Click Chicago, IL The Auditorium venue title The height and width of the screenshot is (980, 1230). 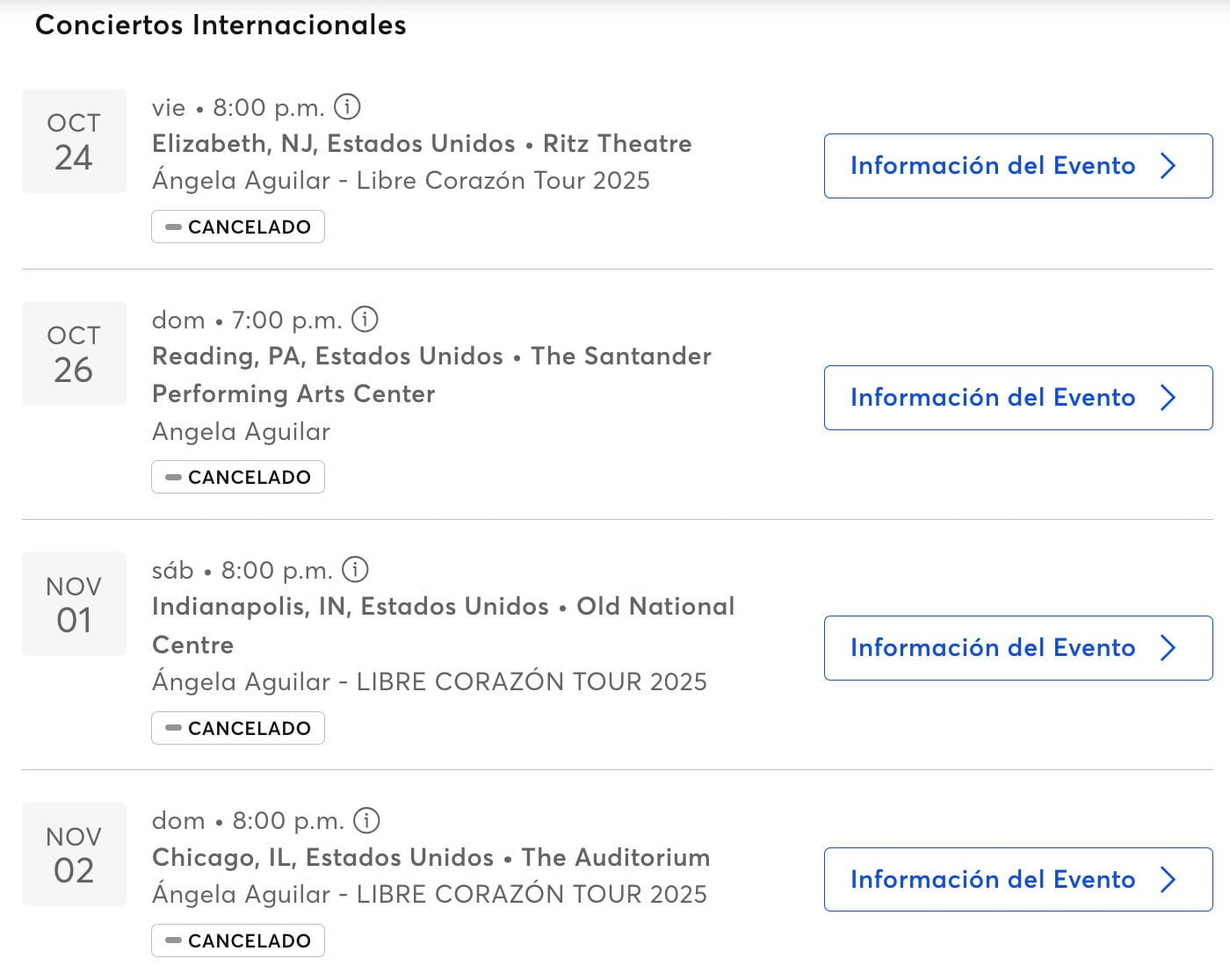[x=430, y=857]
